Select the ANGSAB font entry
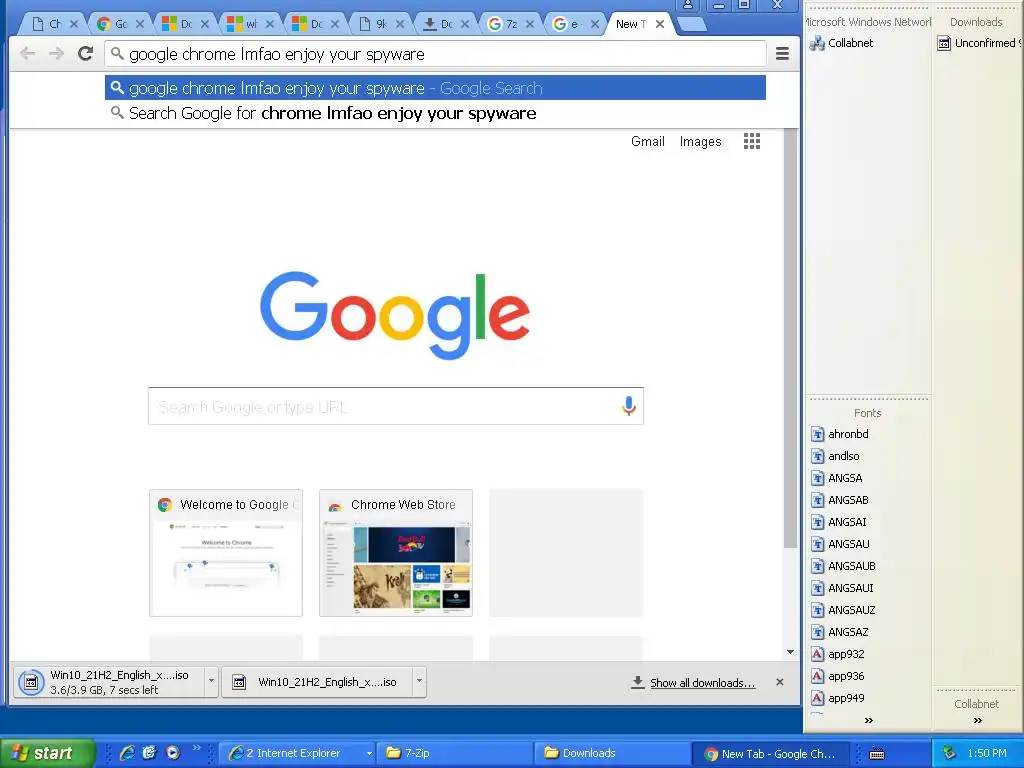Viewport: 1024px width, 768px height. (x=840, y=500)
